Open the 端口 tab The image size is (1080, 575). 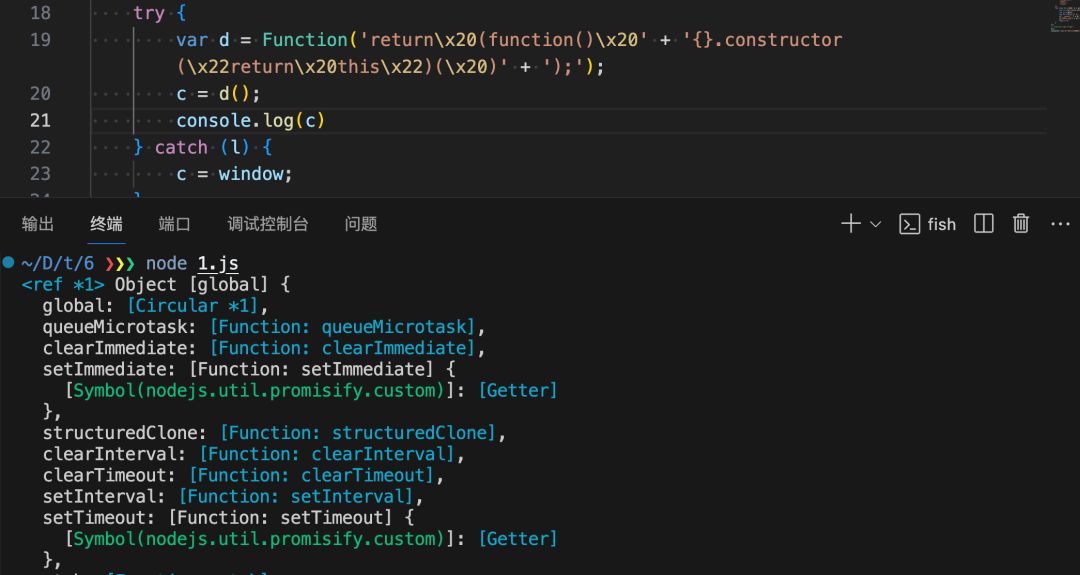pyautogui.click(x=174, y=224)
